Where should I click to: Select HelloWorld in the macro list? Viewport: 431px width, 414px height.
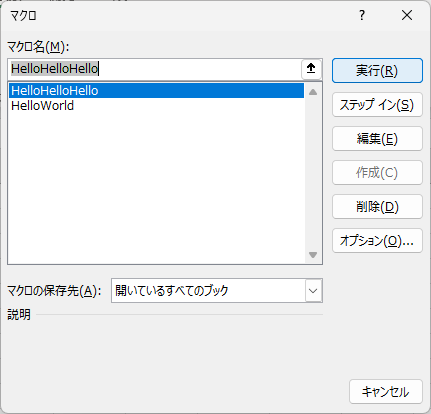coord(156,106)
